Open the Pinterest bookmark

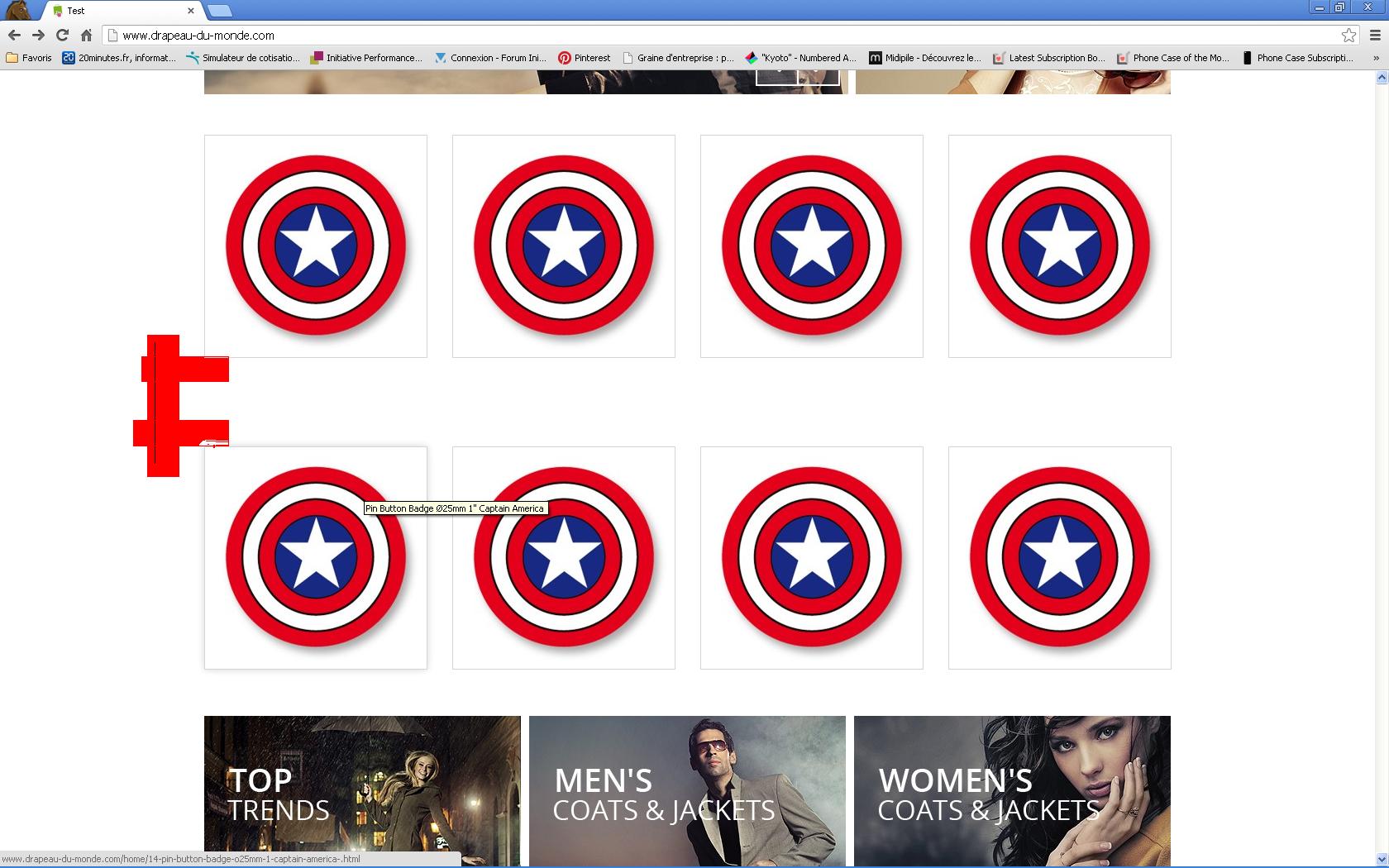(585, 58)
